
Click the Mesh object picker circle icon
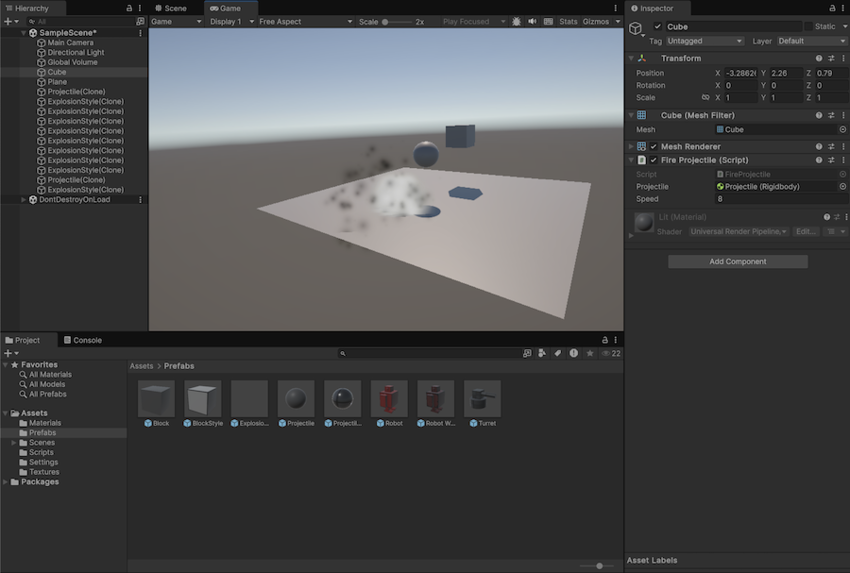coord(842,130)
